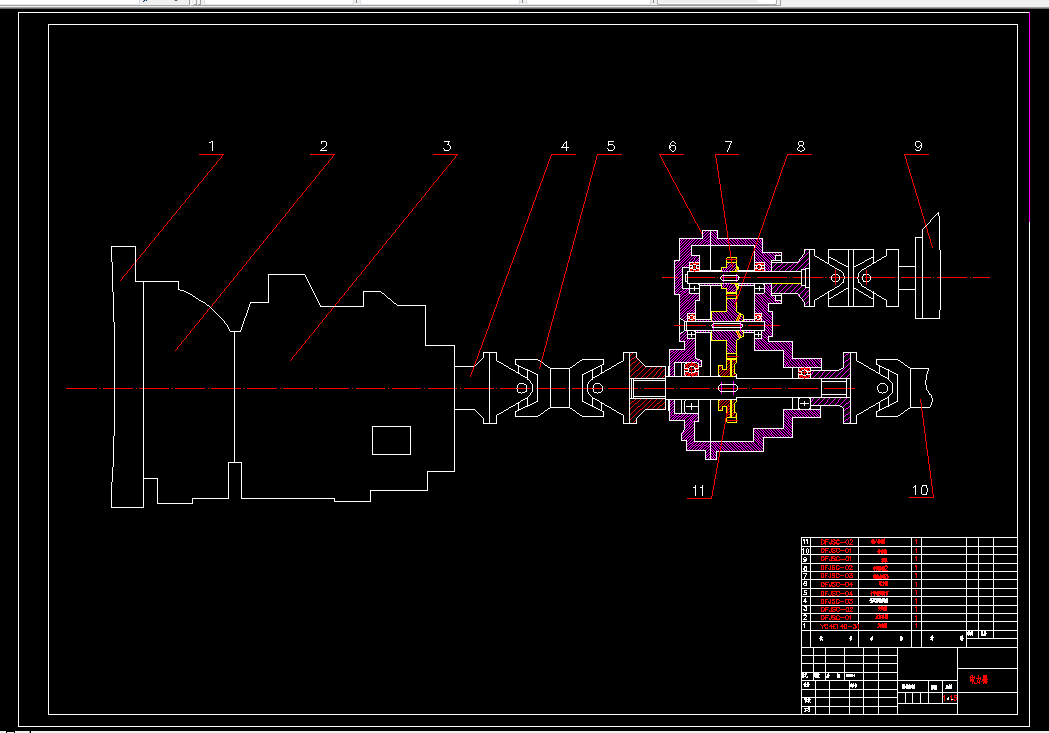This screenshot has height=733, width=1049.
Task: Click callout number 1 above the engine outline
Action: tap(211, 146)
